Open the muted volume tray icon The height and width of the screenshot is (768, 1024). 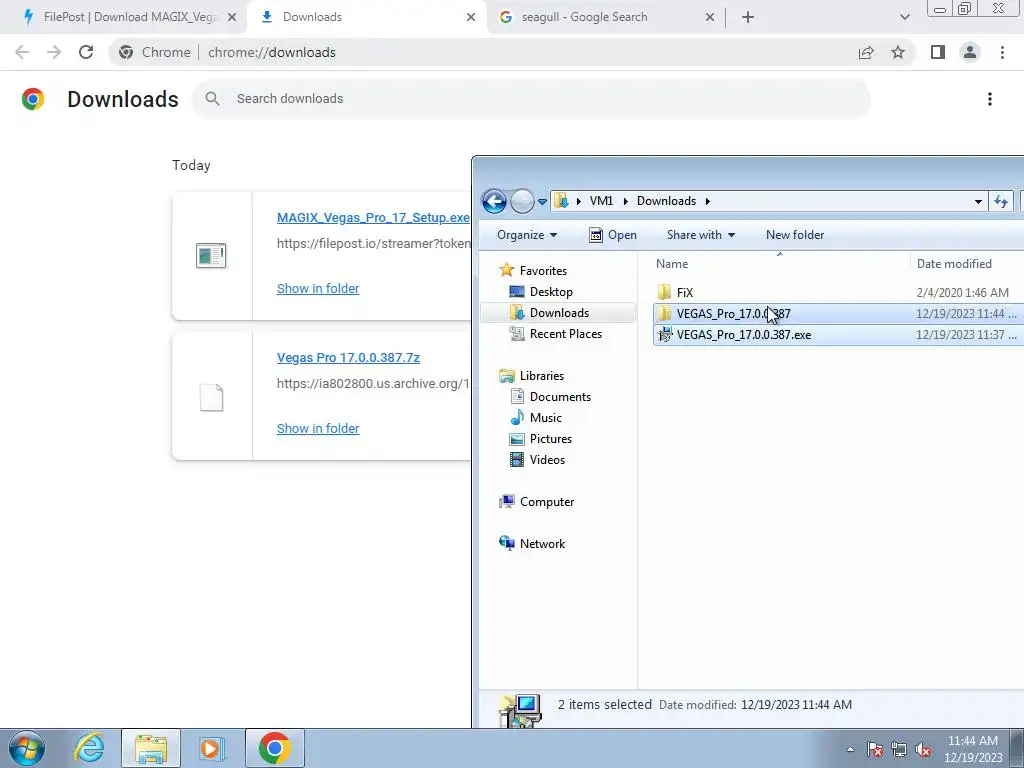(x=923, y=749)
